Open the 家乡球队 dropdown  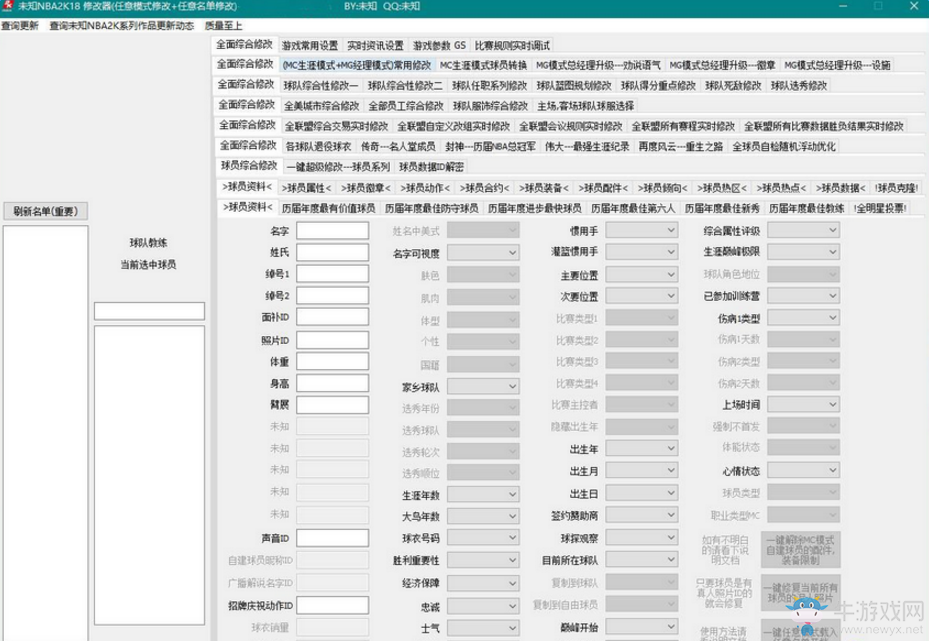(x=483, y=386)
